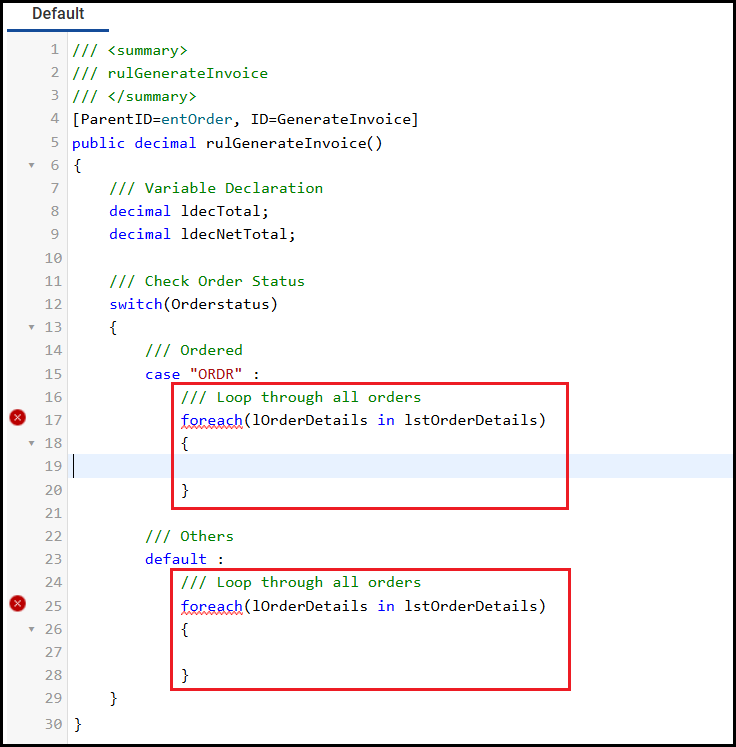Screen dimensions: 736x747
Task: Click 'ldecTotal;' variable on line 8
Action: [225, 211]
